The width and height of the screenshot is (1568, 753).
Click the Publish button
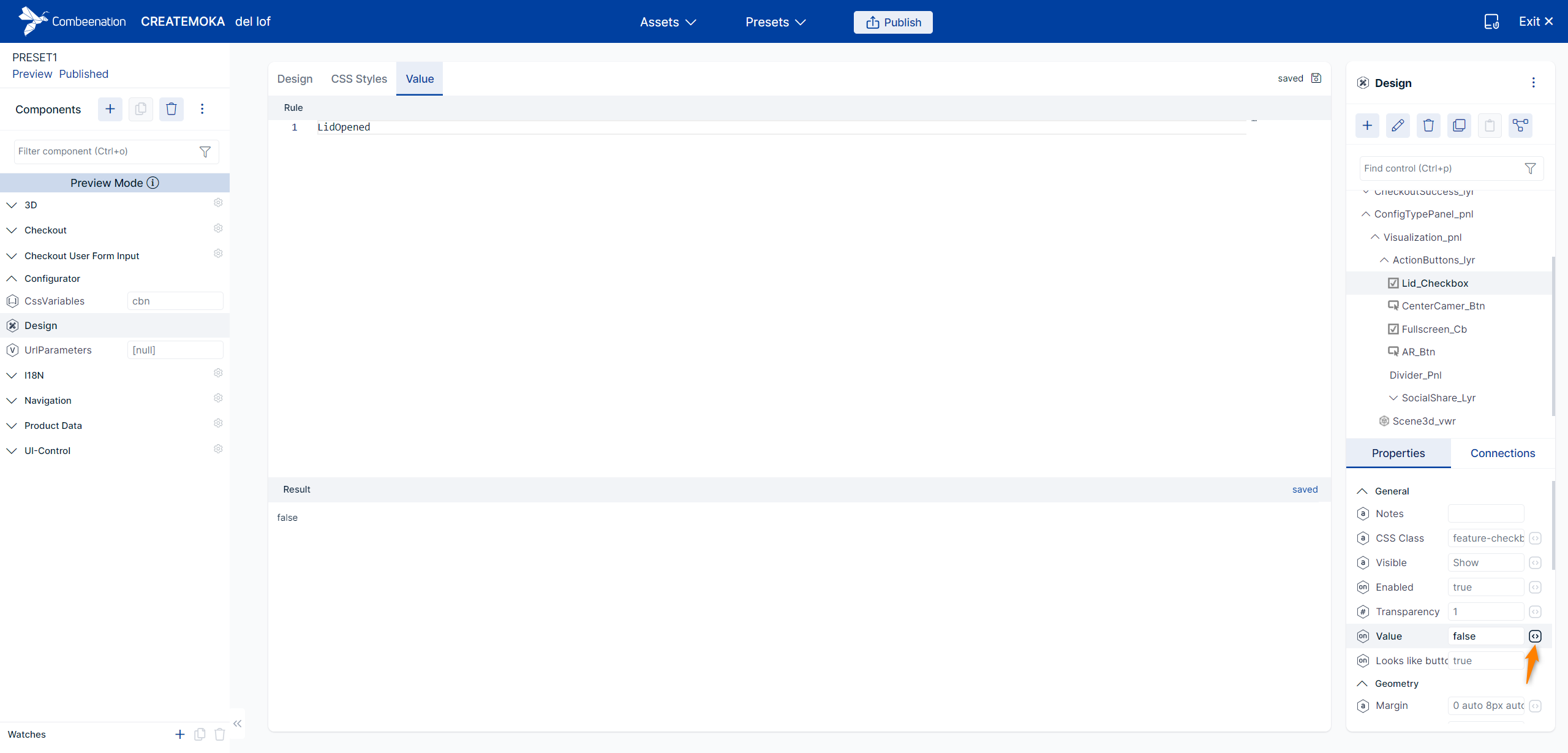[x=893, y=22]
